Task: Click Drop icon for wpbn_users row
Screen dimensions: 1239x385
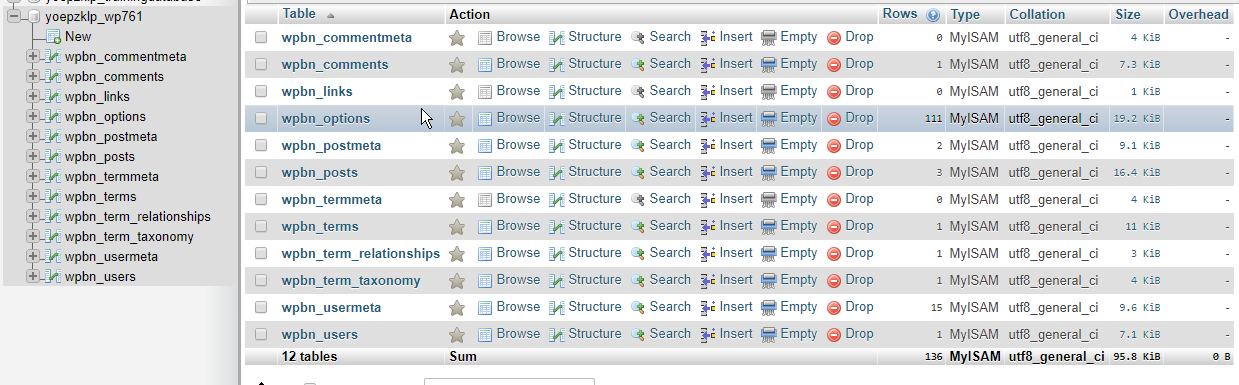Action: (x=834, y=335)
